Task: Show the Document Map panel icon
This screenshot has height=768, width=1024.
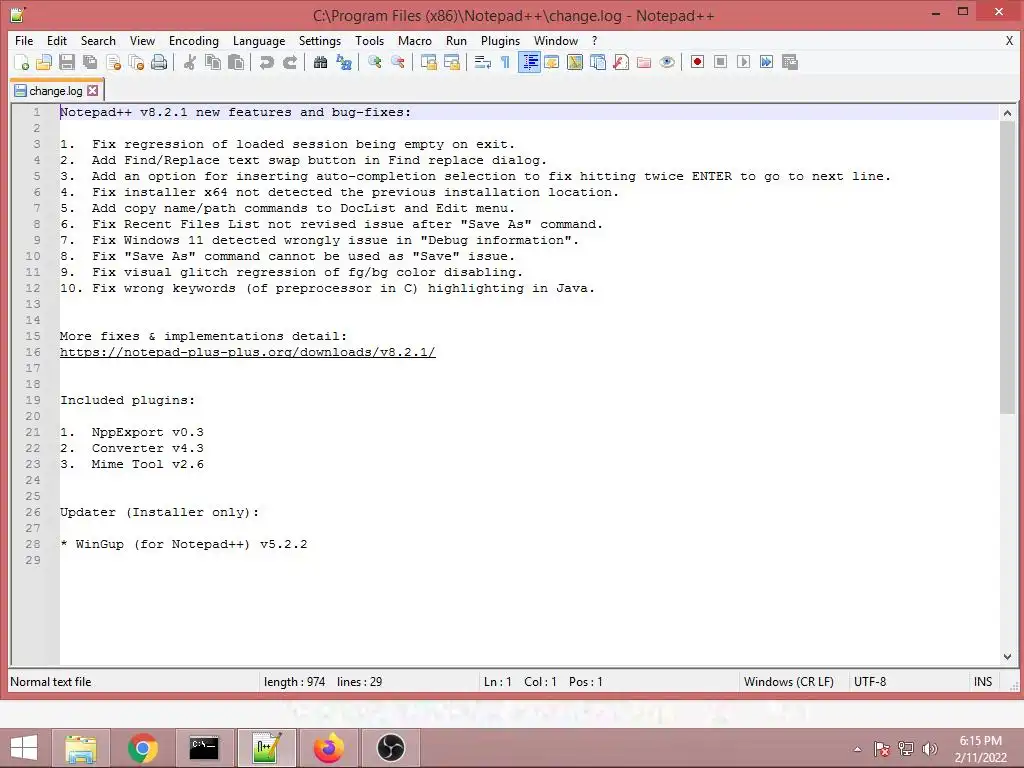Action: (575, 63)
